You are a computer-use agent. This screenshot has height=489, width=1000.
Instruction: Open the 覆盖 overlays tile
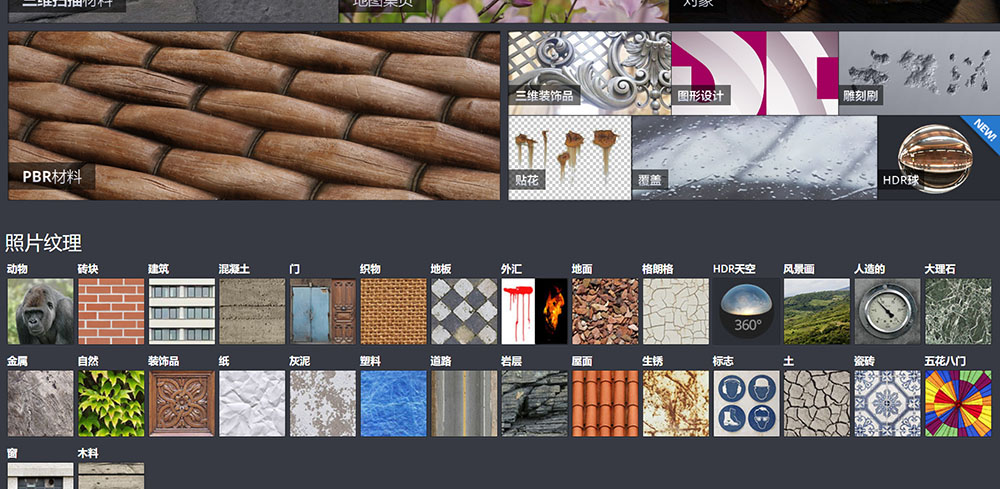point(754,157)
